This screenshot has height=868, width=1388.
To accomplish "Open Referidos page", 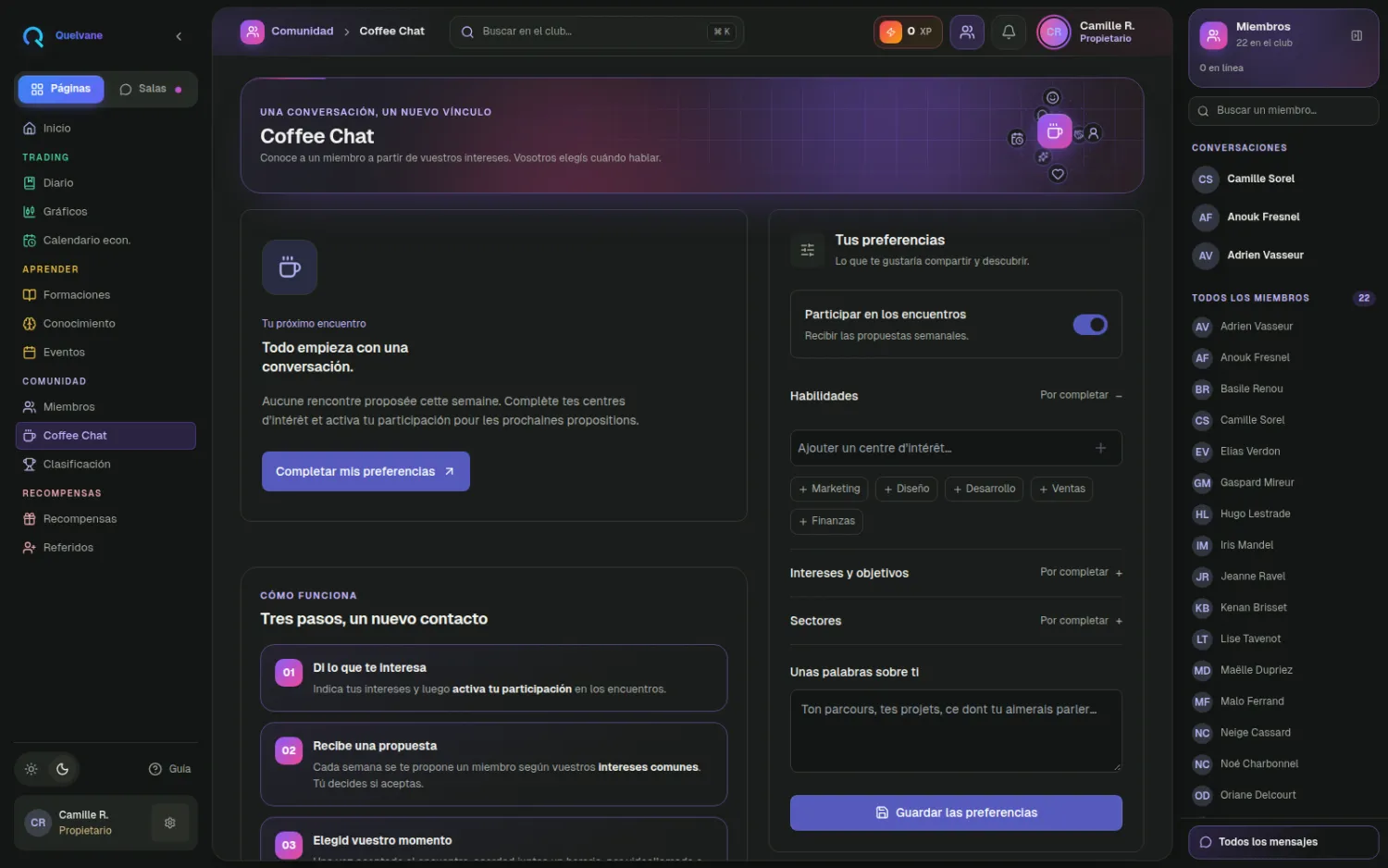I will (105, 548).
